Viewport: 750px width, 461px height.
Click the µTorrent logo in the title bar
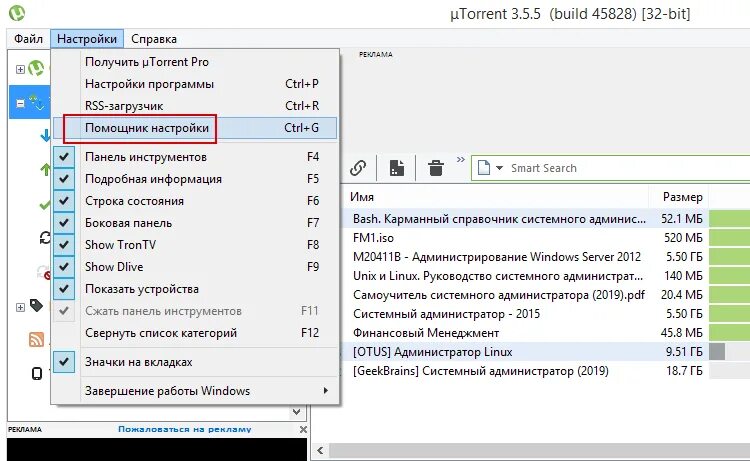[x=17, y=13]
